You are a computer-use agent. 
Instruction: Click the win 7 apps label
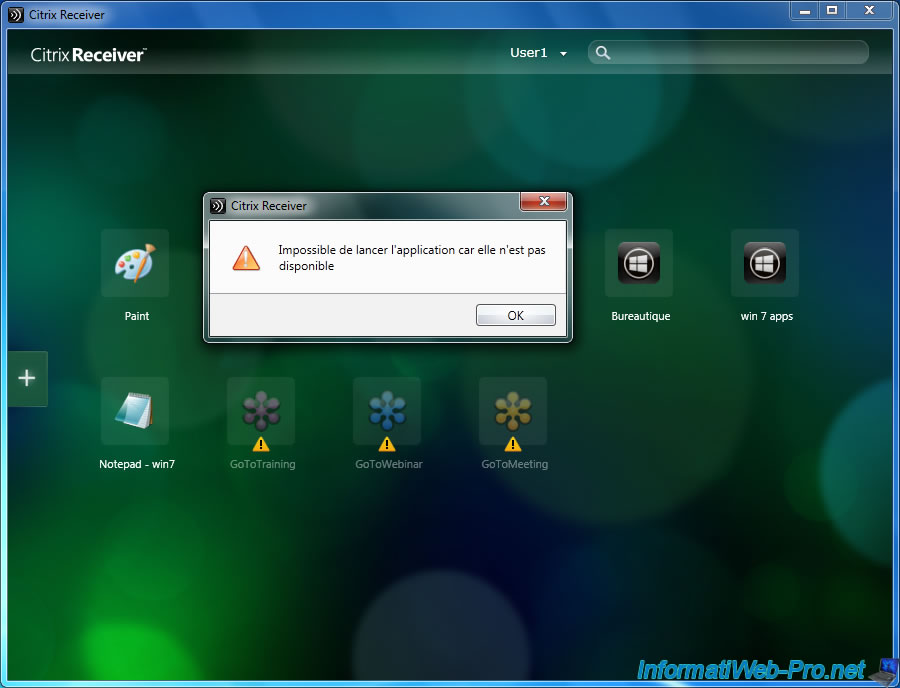767,316
